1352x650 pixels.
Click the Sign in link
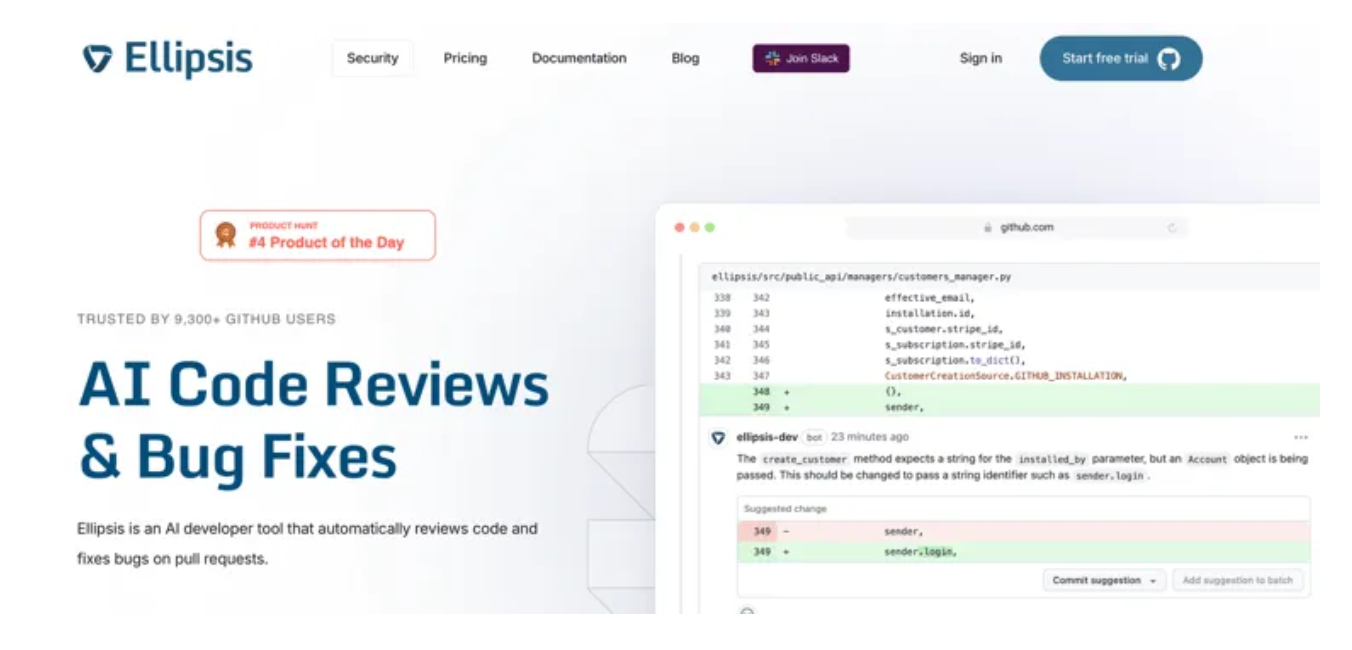(980, 58)
